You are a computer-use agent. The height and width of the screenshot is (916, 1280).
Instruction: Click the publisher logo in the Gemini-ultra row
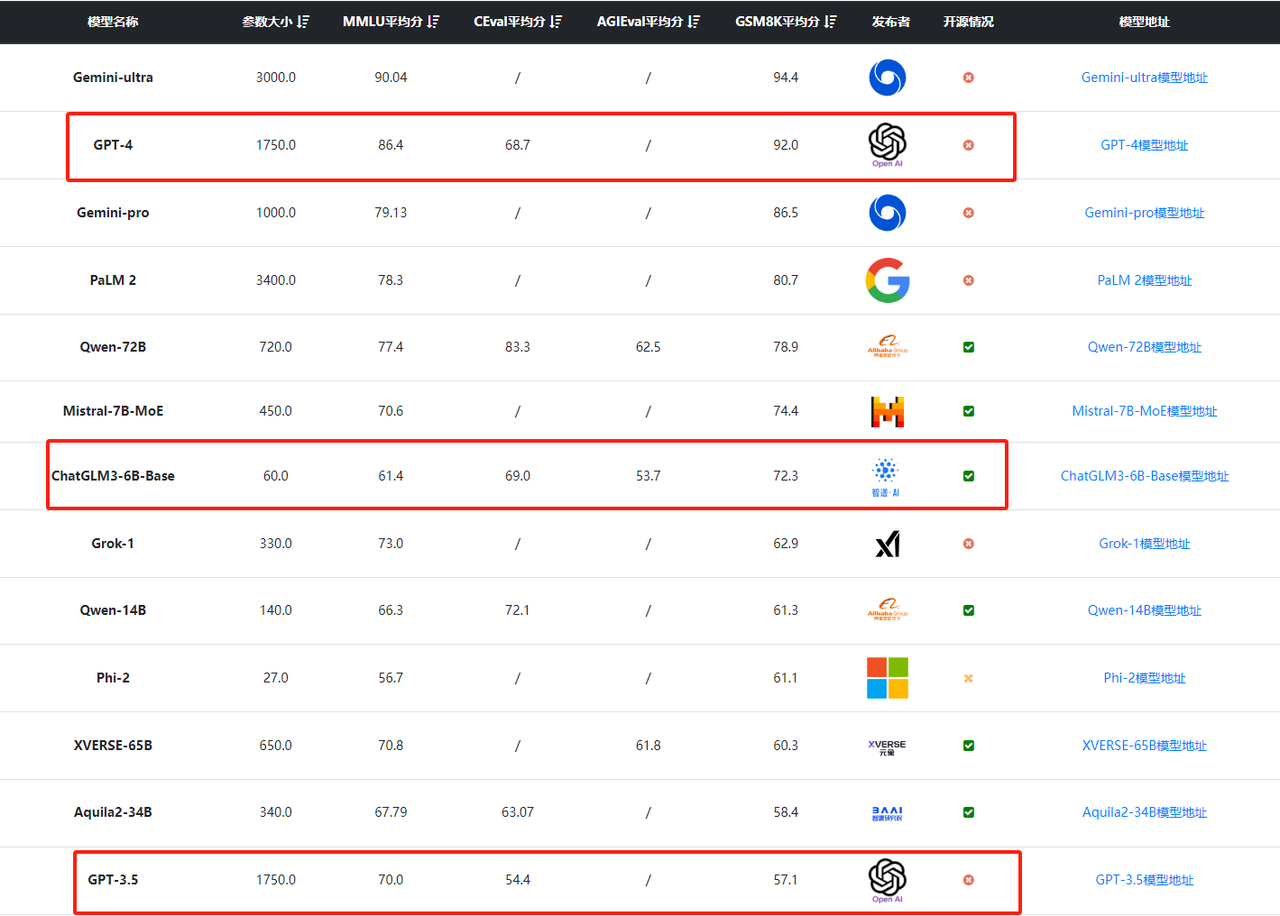tap(887, 77)
